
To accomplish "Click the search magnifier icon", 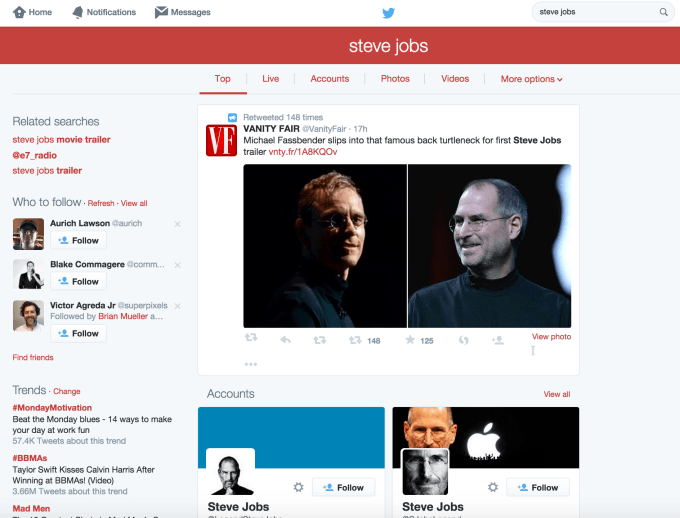I will coord(664,12).
